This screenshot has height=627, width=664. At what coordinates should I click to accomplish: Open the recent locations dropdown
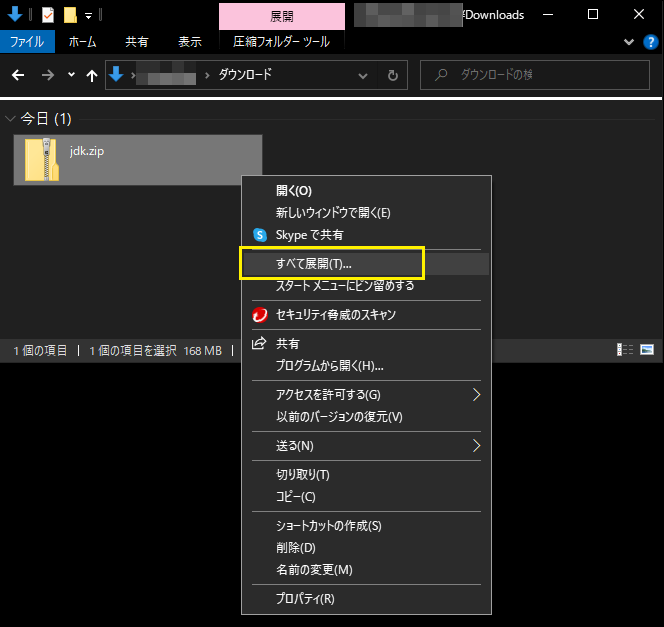(x=71, y=75)
